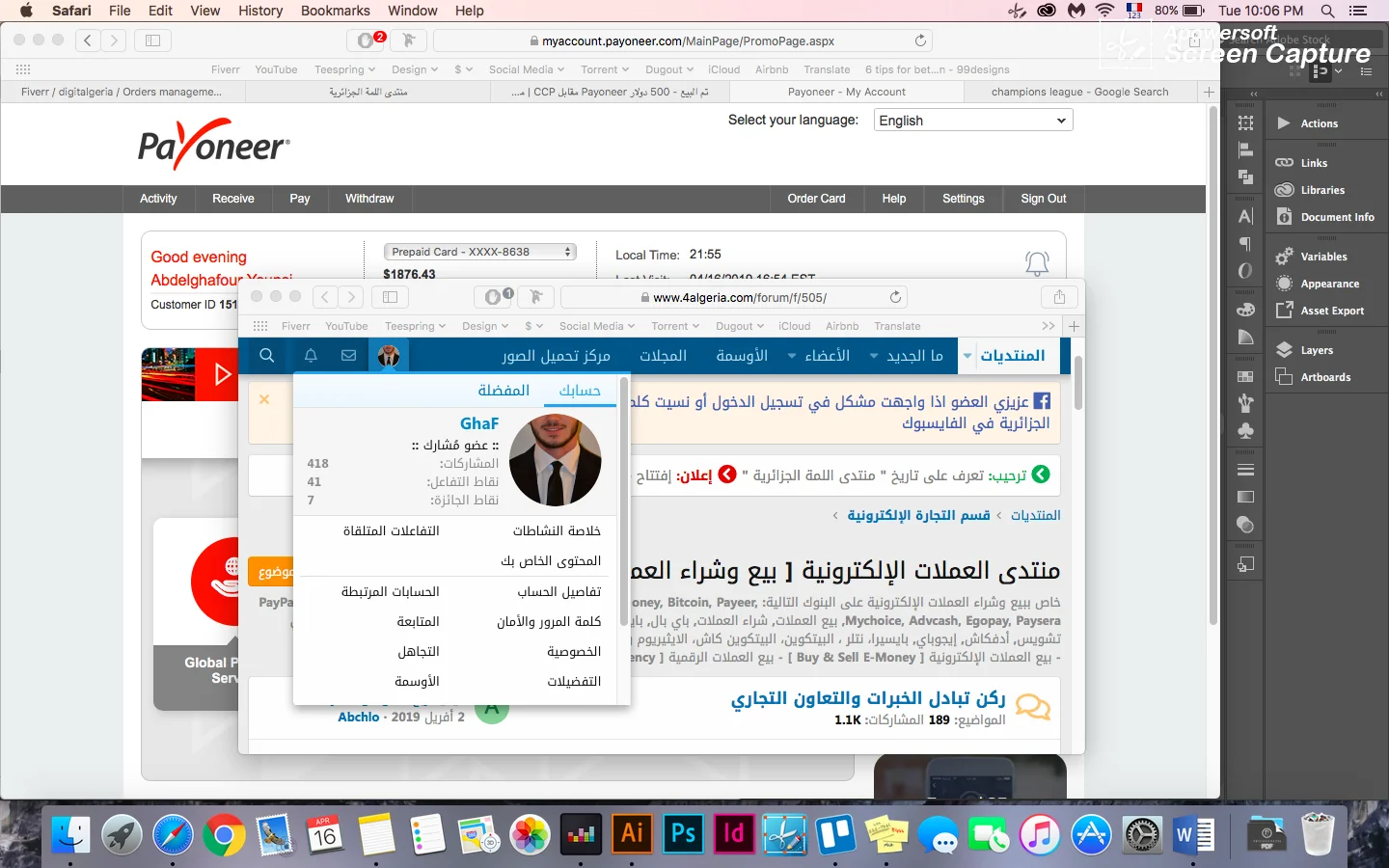Click the Payoneer notification bell icon
The width and height of the screenshot is (1389, 868).
(x=1037, y=262)
